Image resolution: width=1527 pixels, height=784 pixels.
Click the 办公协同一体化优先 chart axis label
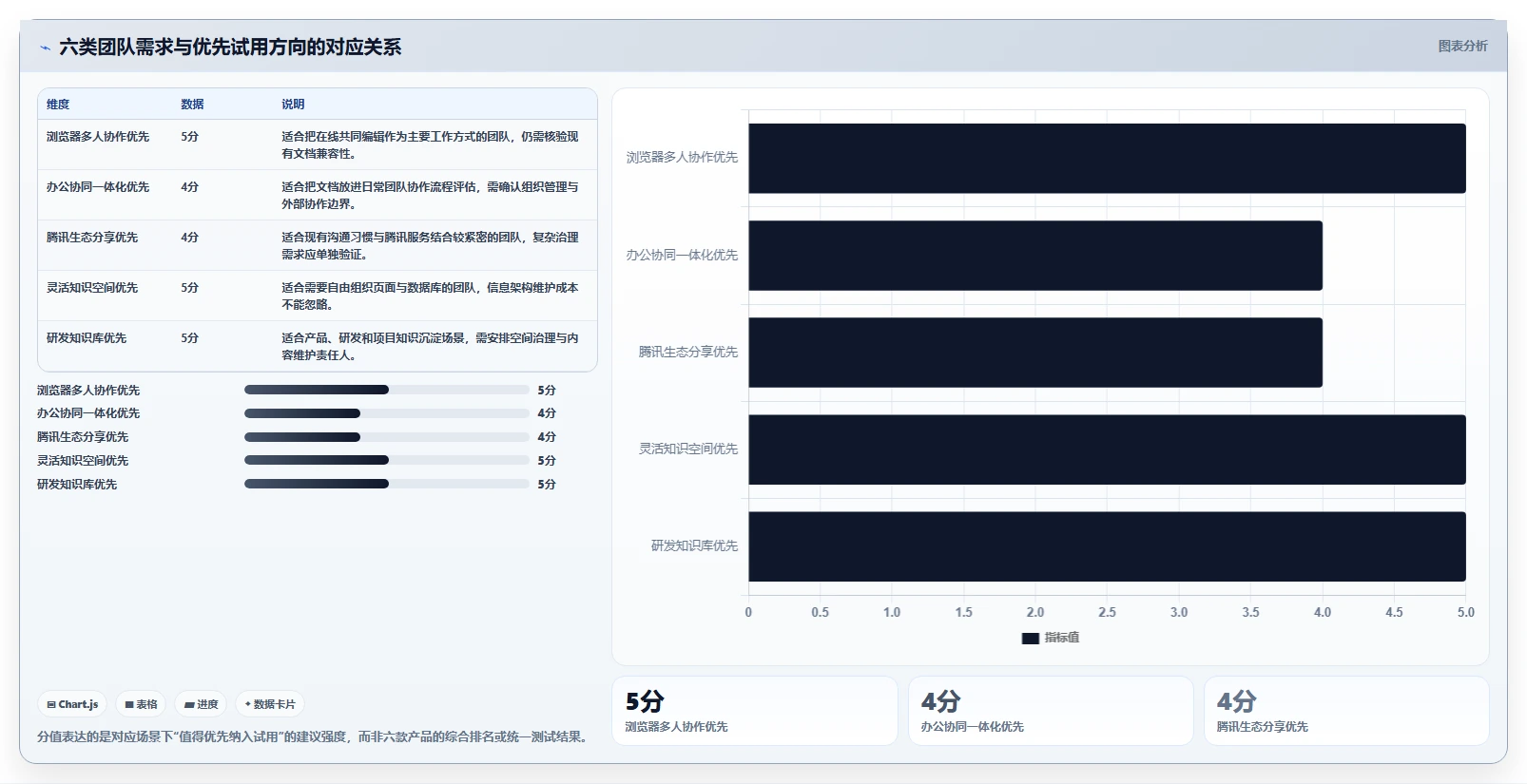coord(682,256)
